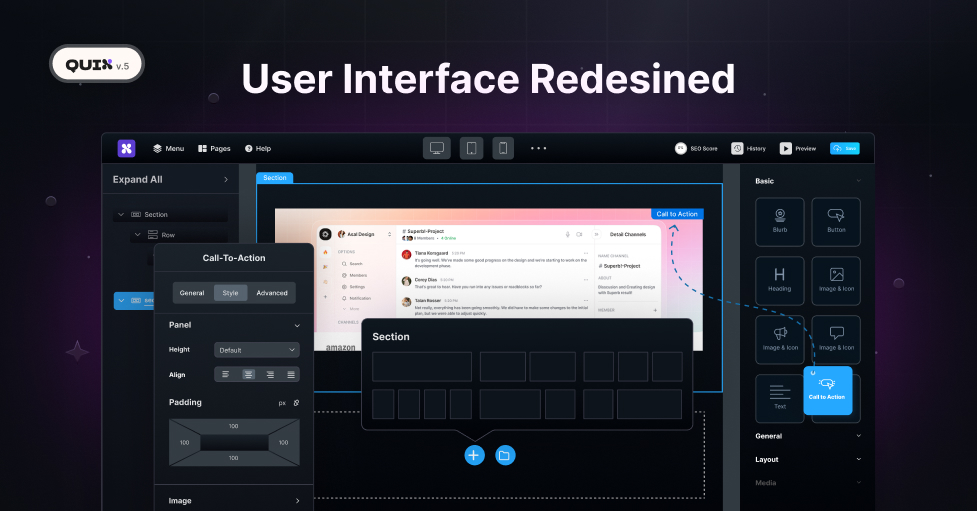Click the Preview button
Viewport: 977px width, 511px height.
798,148
